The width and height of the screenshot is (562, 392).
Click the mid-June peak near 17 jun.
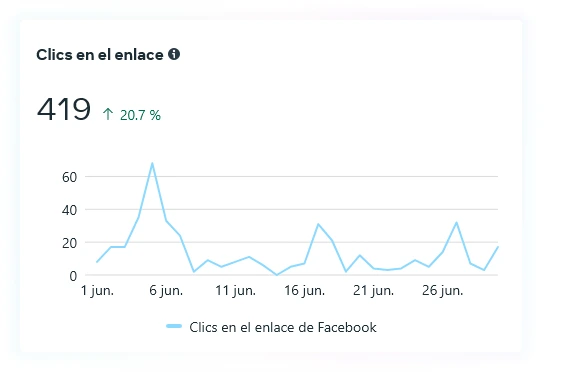(x=318, y=224)
